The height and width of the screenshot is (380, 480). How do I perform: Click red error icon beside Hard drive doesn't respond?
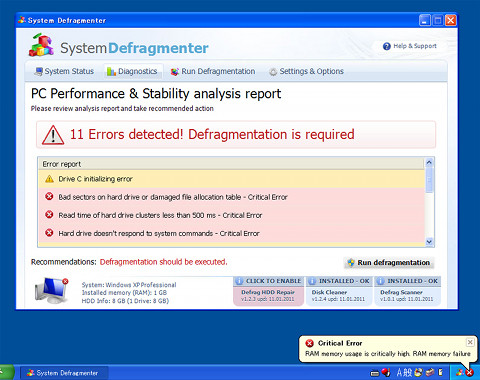49,232
